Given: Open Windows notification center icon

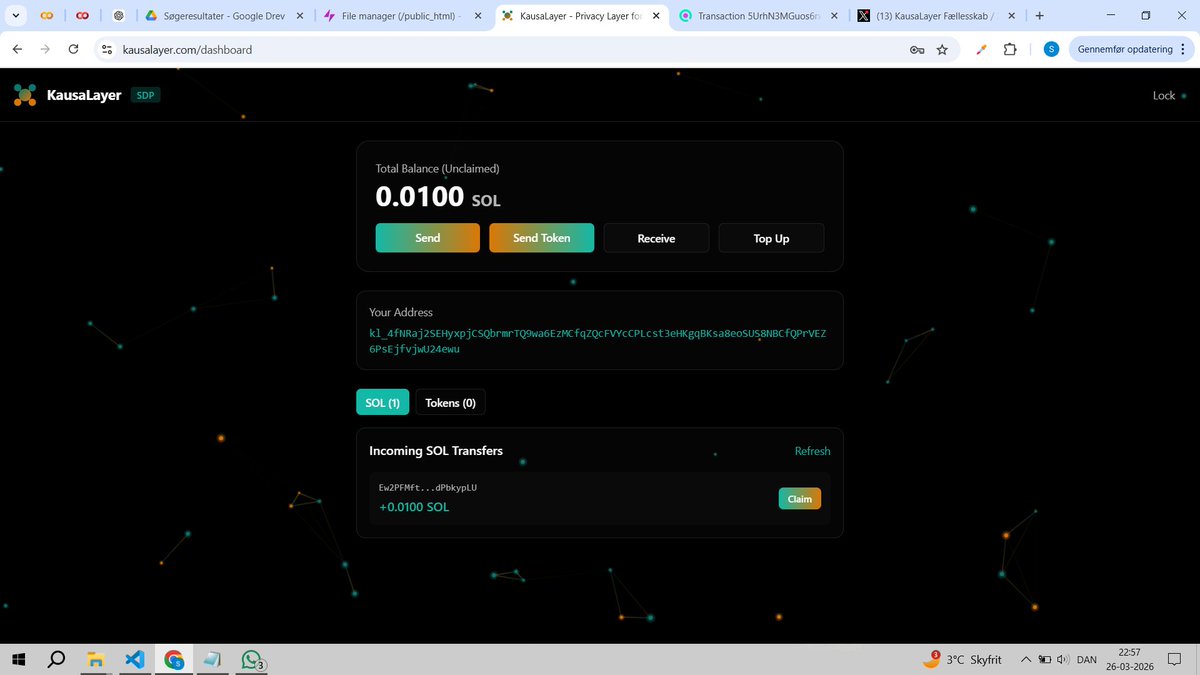Looking at the screenshot, I should click(x=1174, y=660).
